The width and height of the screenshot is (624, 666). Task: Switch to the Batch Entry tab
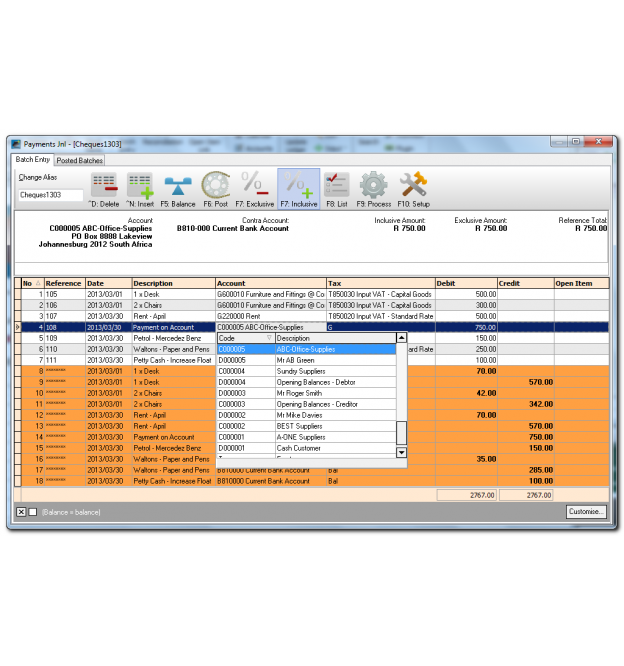[x=32, y=160]
